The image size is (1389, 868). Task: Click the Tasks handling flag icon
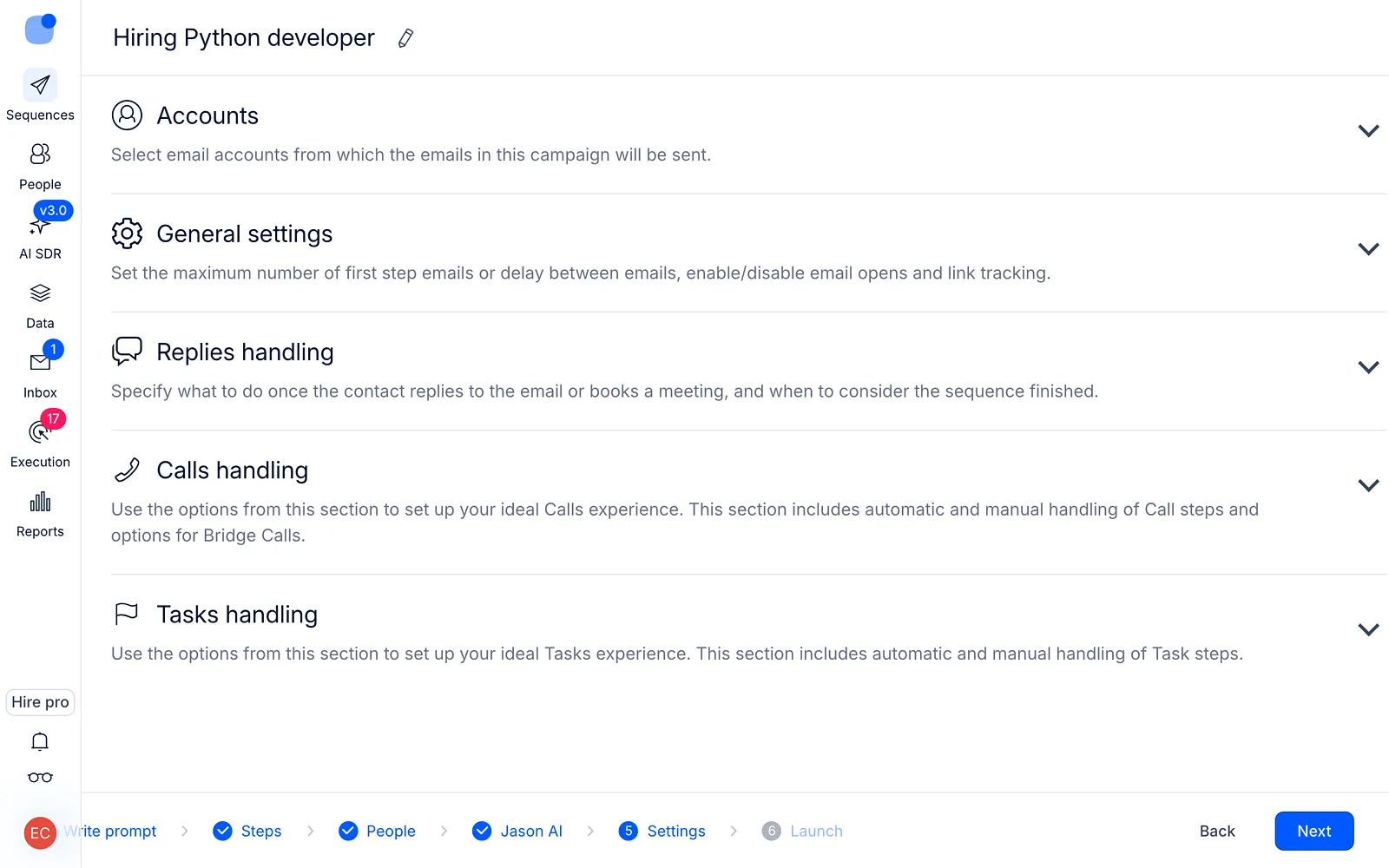pos(127,614)
